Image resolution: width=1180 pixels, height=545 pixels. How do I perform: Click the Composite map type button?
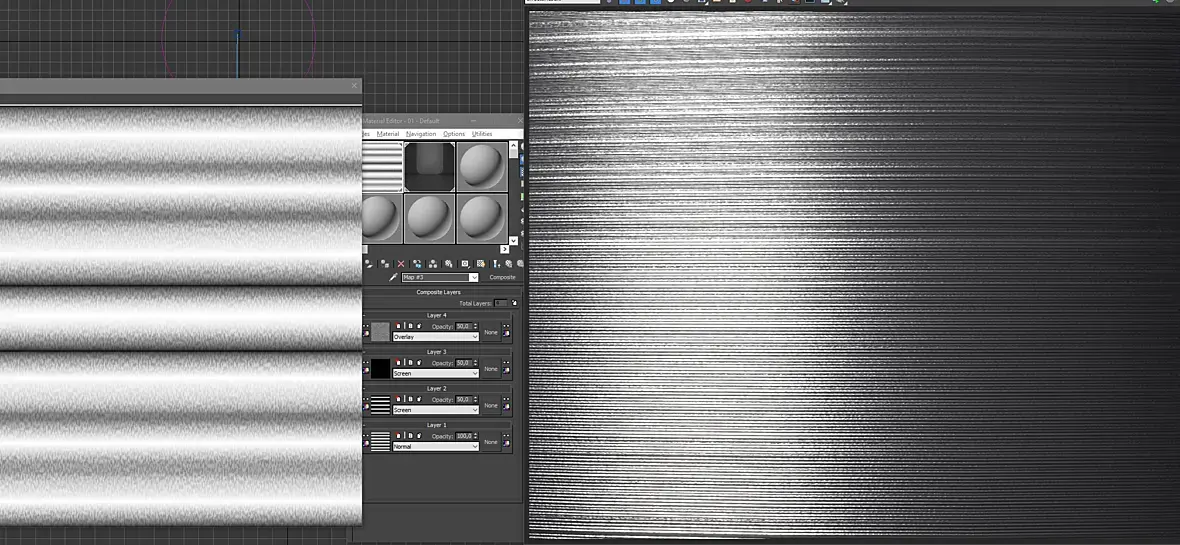tap(502, 277)
